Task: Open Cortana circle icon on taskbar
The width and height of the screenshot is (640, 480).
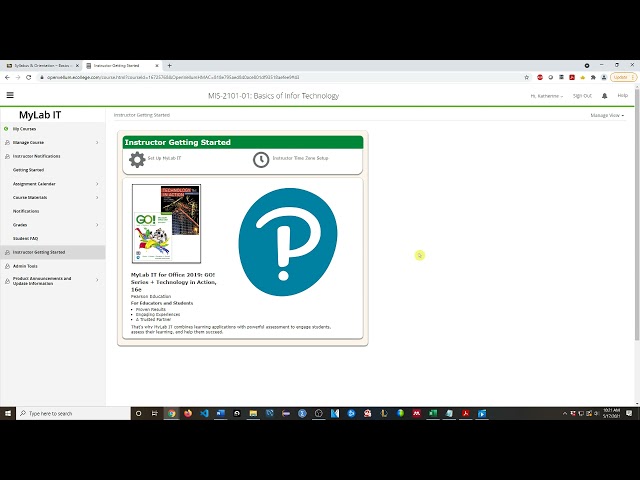Action: (139, 413)
